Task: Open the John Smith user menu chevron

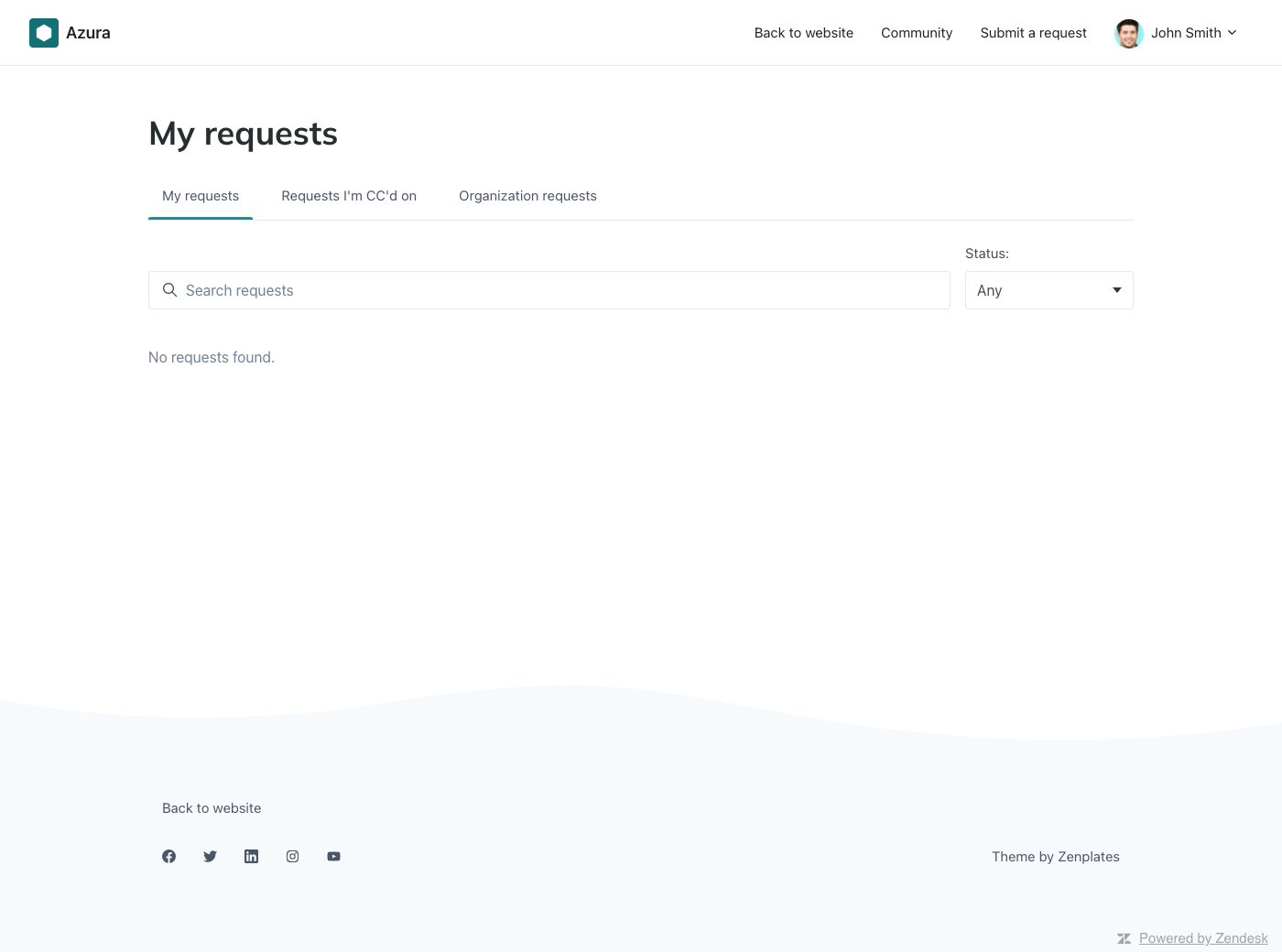Action: tap(1232, 33)
